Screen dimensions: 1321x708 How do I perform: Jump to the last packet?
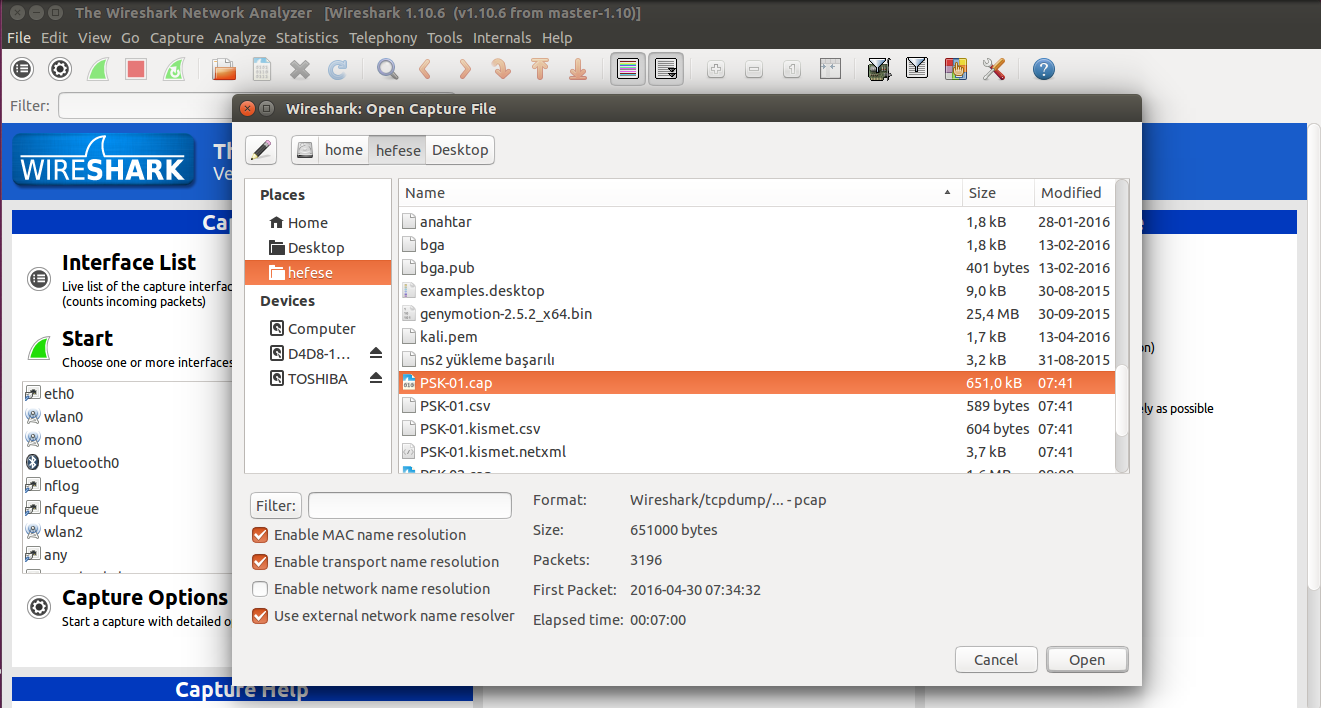tap(578, 69)
